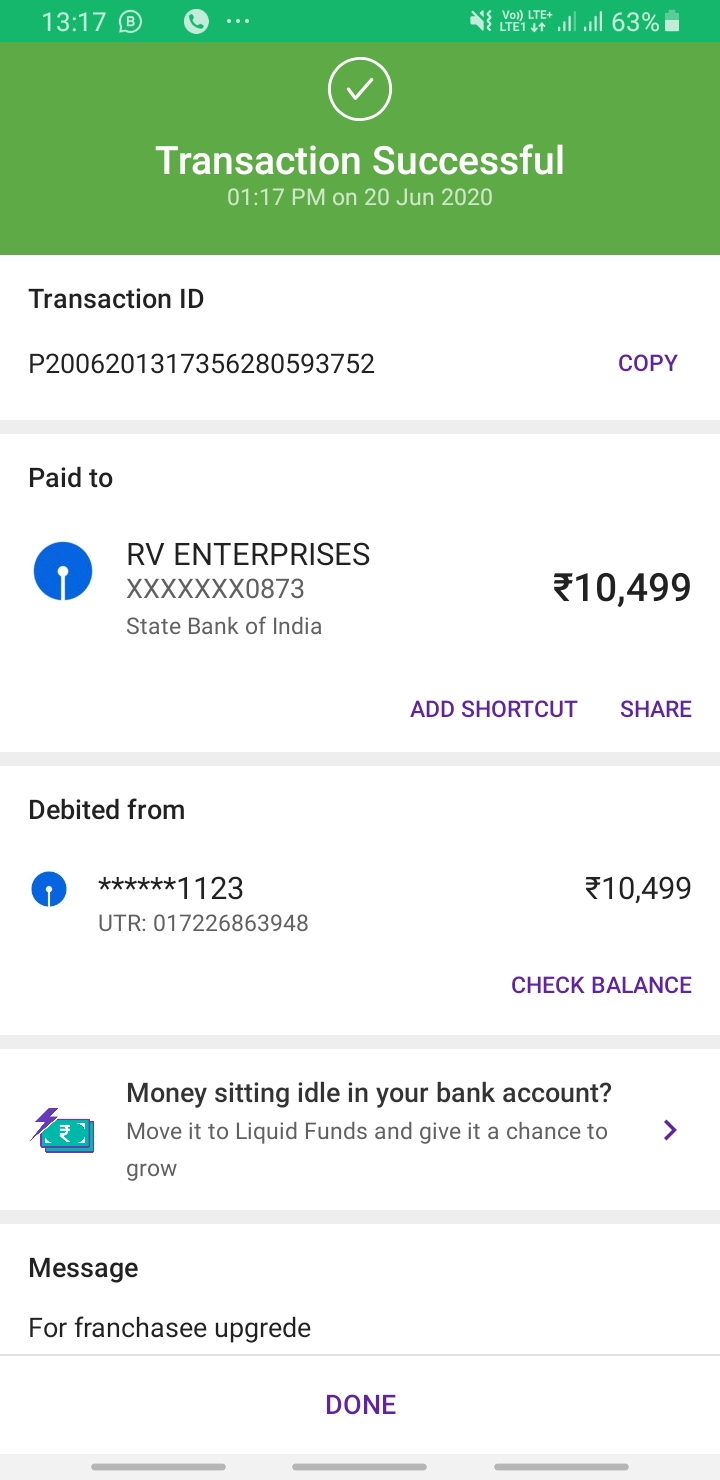The image size is (720, 1480).
Task: Select the Transaction ID number text
Action: click(201, 363)
